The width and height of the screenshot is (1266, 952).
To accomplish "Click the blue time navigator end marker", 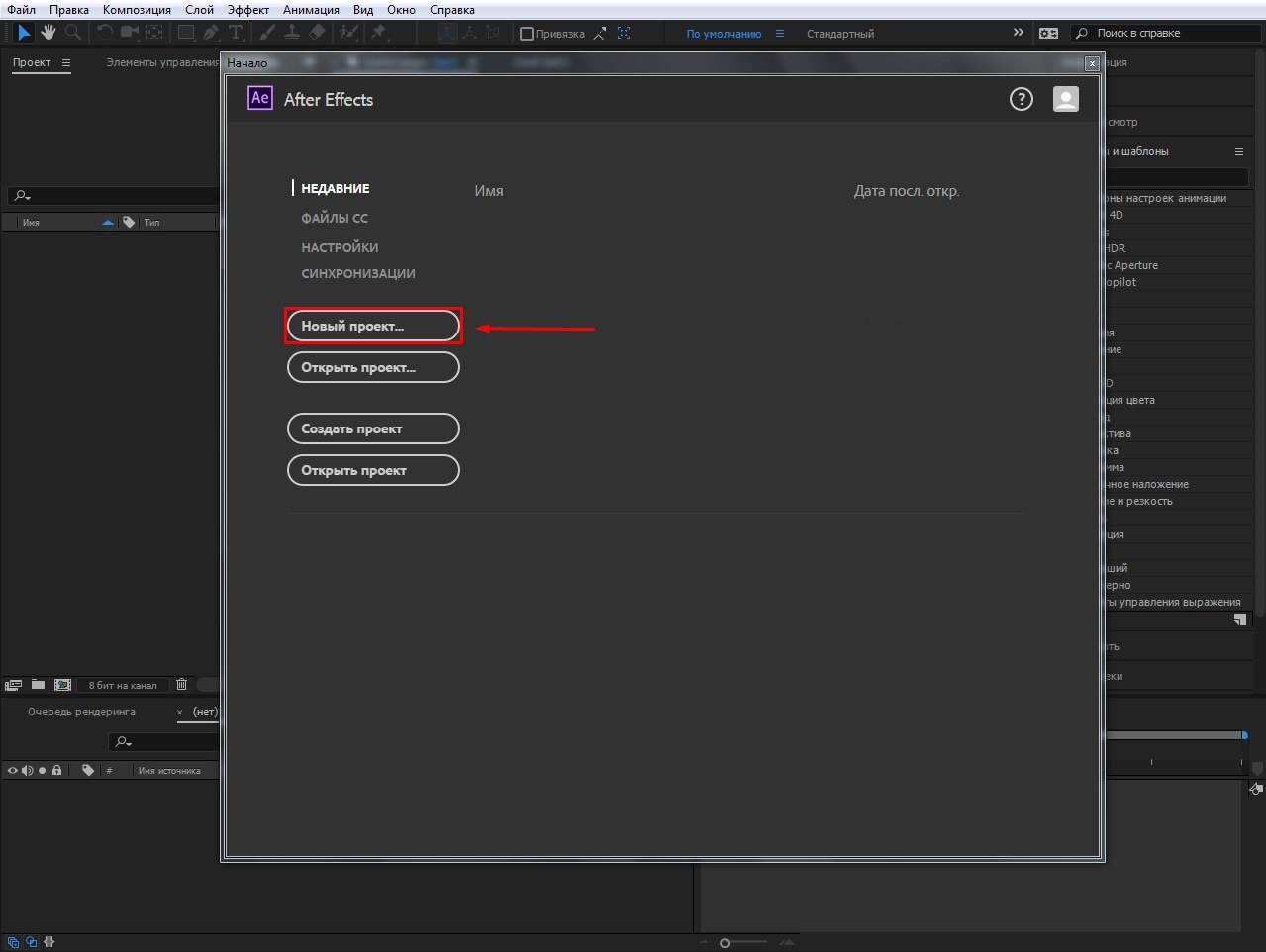I will 1244,735.
